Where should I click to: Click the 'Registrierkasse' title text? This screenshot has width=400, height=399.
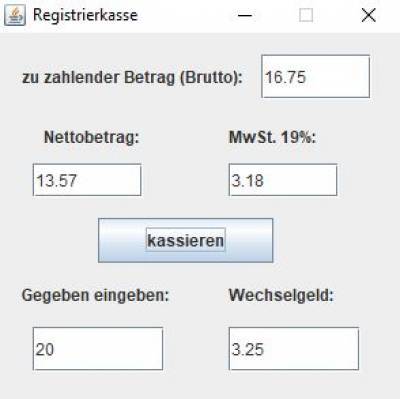tap(85, 15)
